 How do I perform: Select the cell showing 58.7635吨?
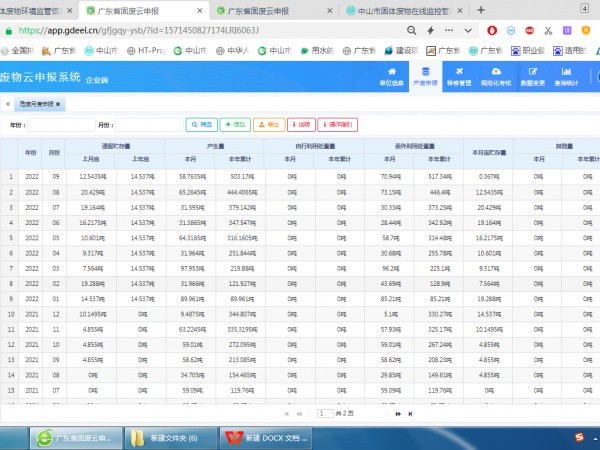tap(192, 177)
